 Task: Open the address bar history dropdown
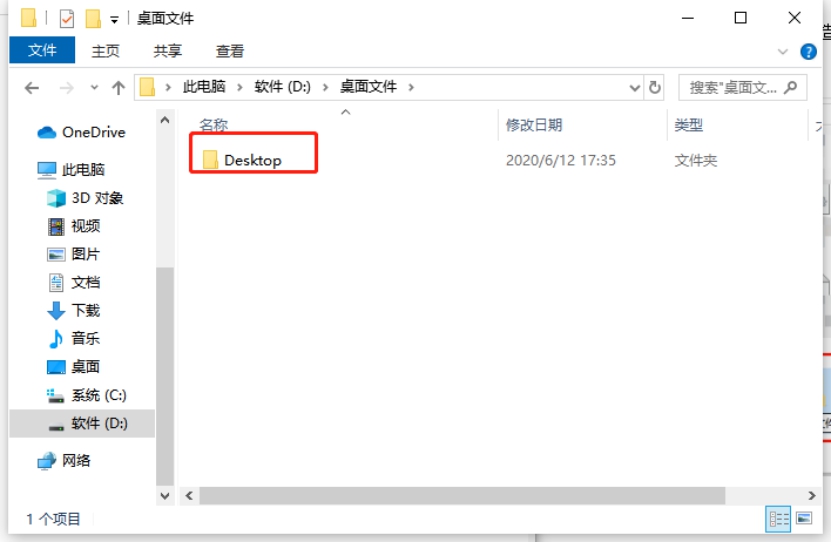[x=634, y=87]
